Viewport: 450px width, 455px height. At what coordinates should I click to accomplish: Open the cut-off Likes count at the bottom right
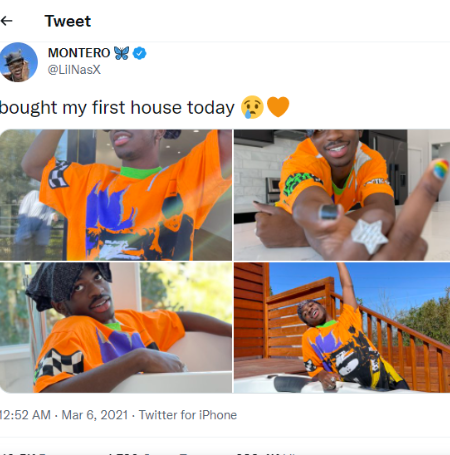(x=267, y=454)
